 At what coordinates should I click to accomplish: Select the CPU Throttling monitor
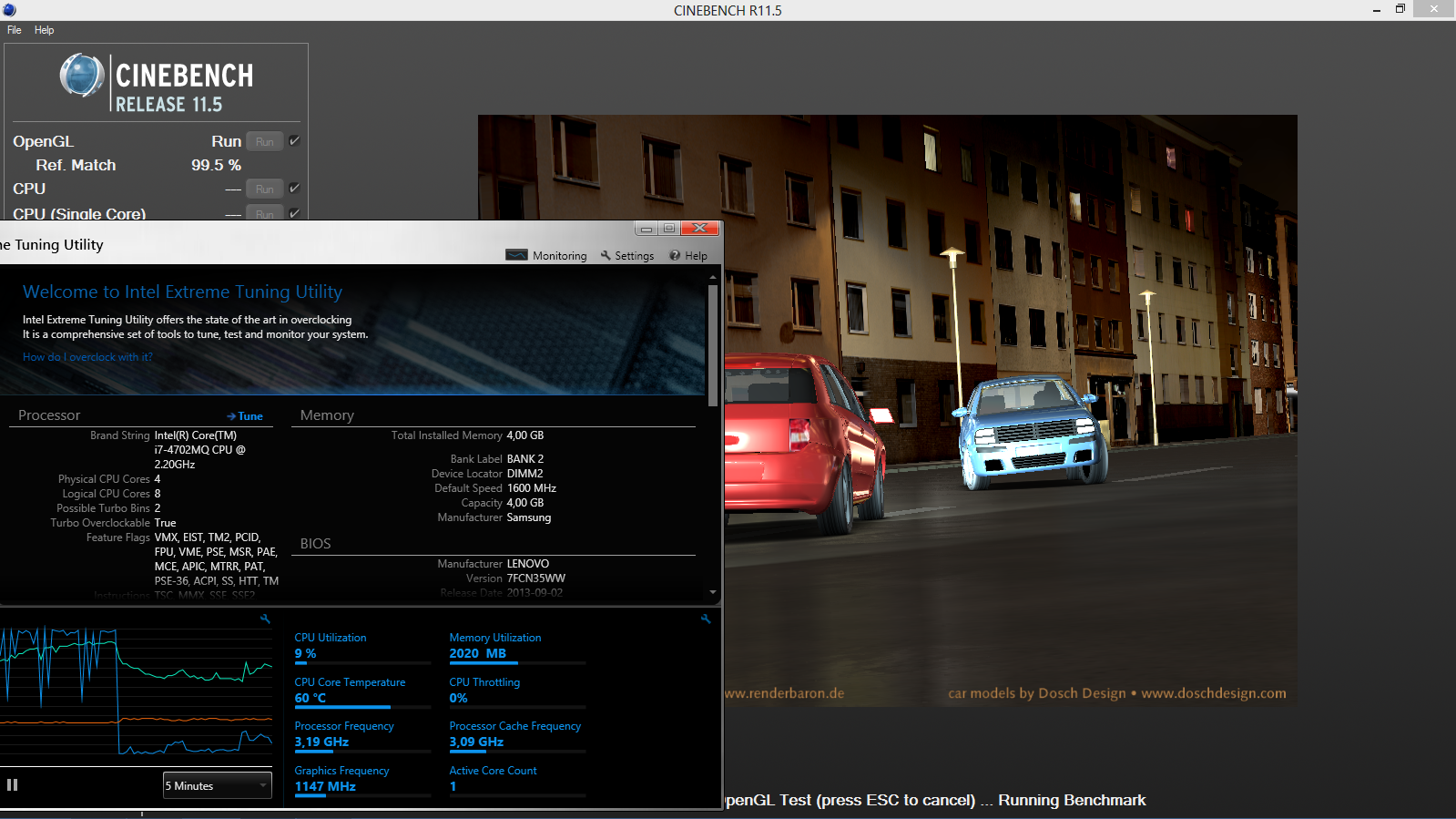coord(517,691)
